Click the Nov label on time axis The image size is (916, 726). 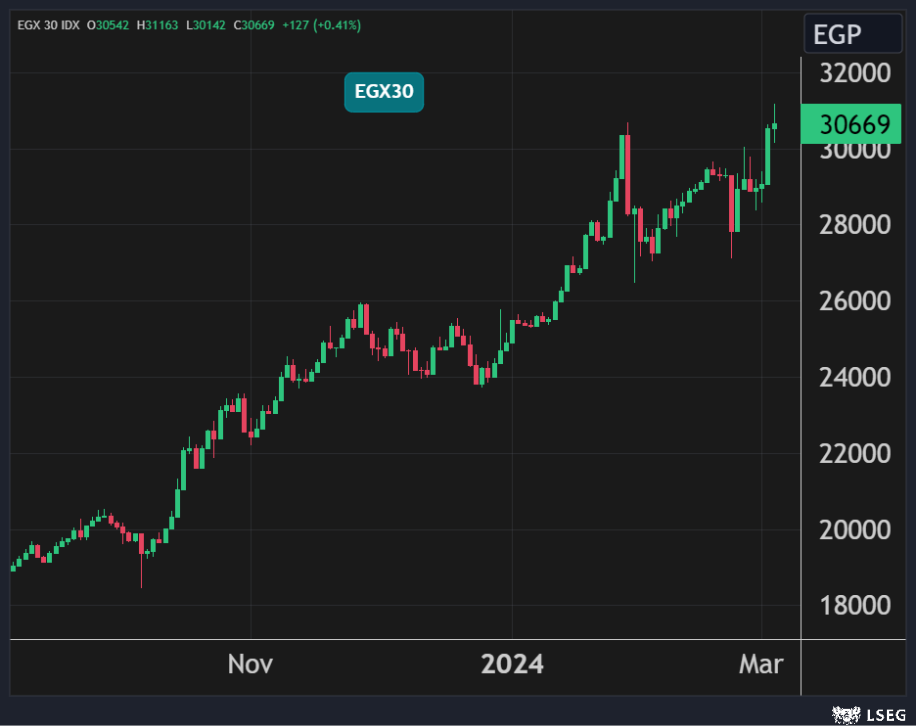coord(251,664)
